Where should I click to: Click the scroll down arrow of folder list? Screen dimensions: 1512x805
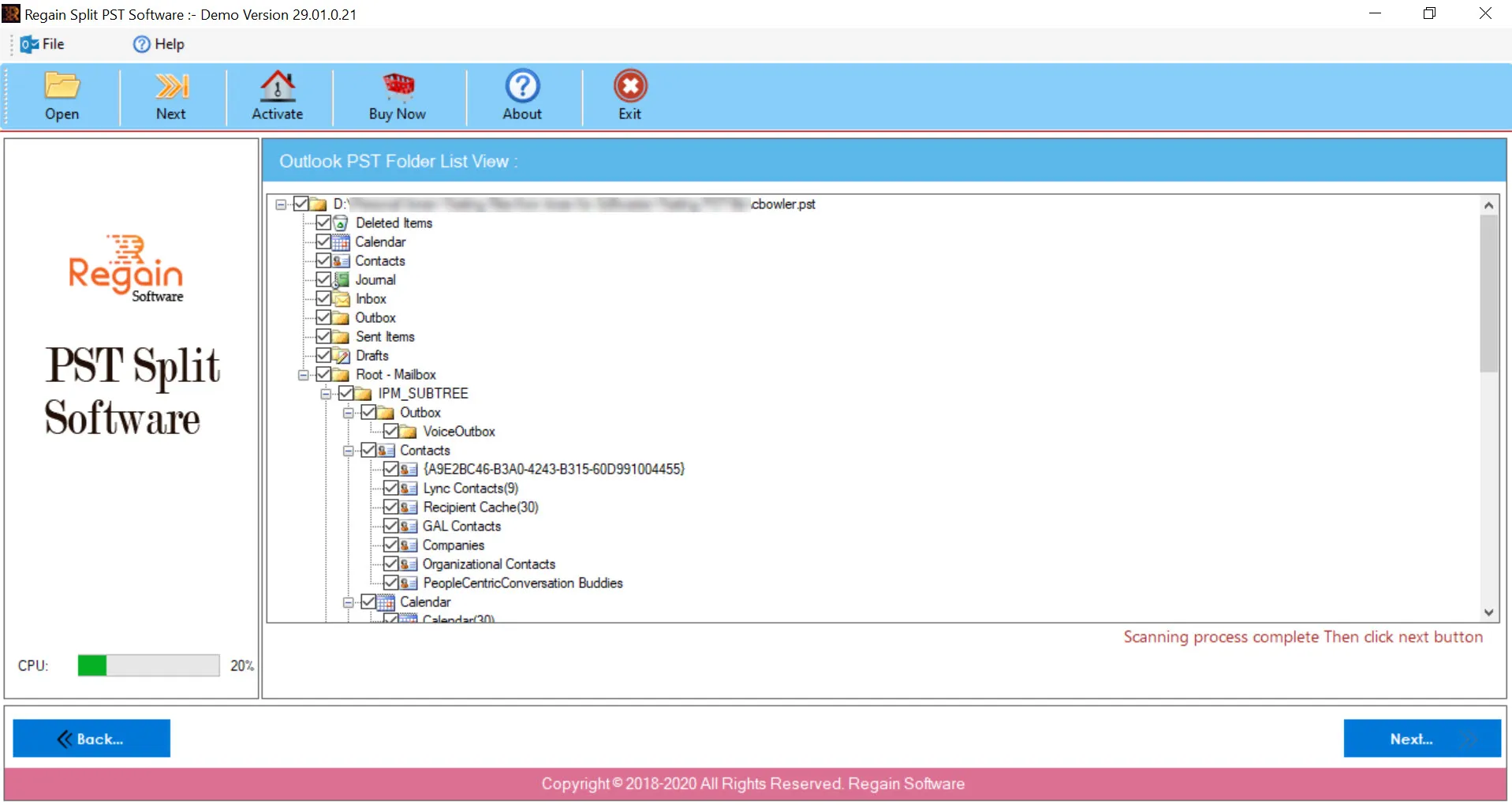pyautogui.click(x=1488, y=612)
